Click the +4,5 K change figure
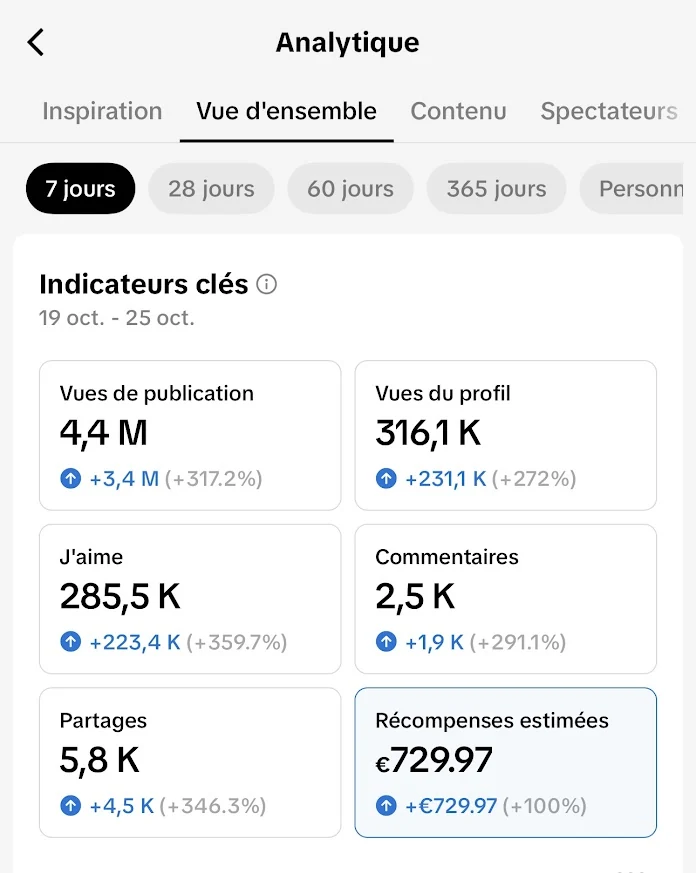The image size is (696, 873). pyautogui.click(x=121, y=806)
